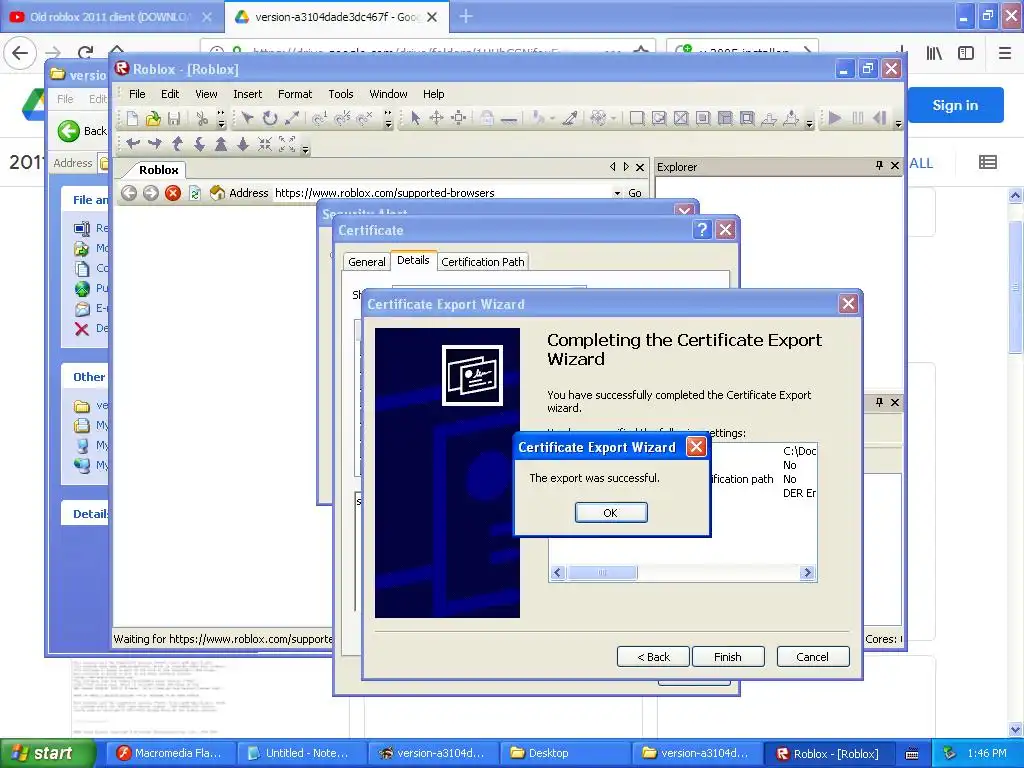Click the Pause button in the toolbar
1024x768 pixels.
point(857,118)
